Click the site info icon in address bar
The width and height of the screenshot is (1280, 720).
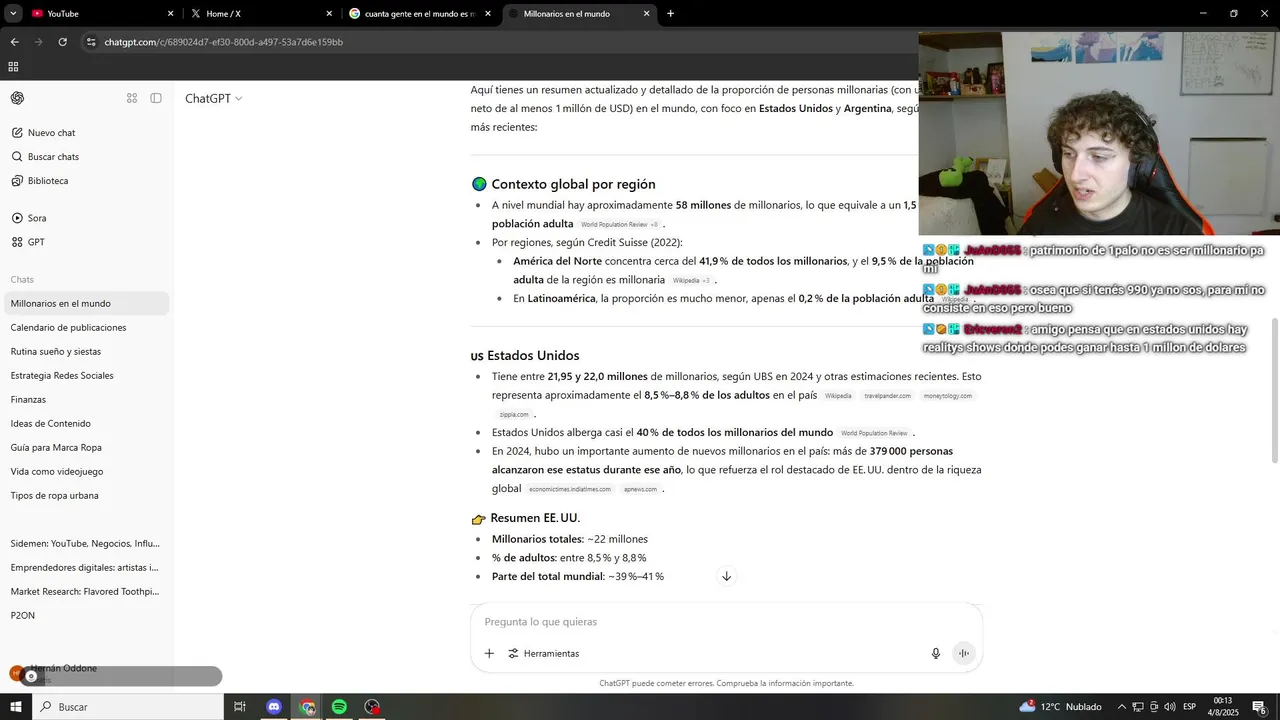(x=91, y=42)
